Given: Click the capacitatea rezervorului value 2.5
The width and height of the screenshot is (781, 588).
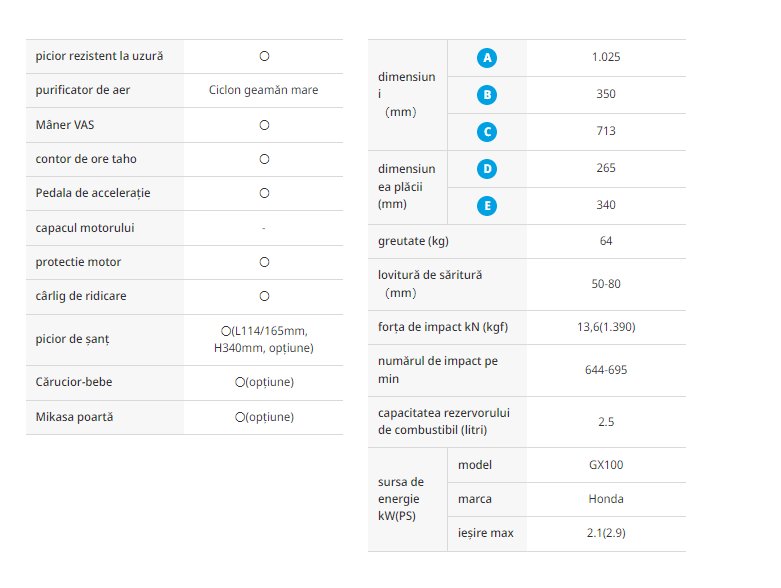Looking at the screenshot, I should [x=606, y=422].
